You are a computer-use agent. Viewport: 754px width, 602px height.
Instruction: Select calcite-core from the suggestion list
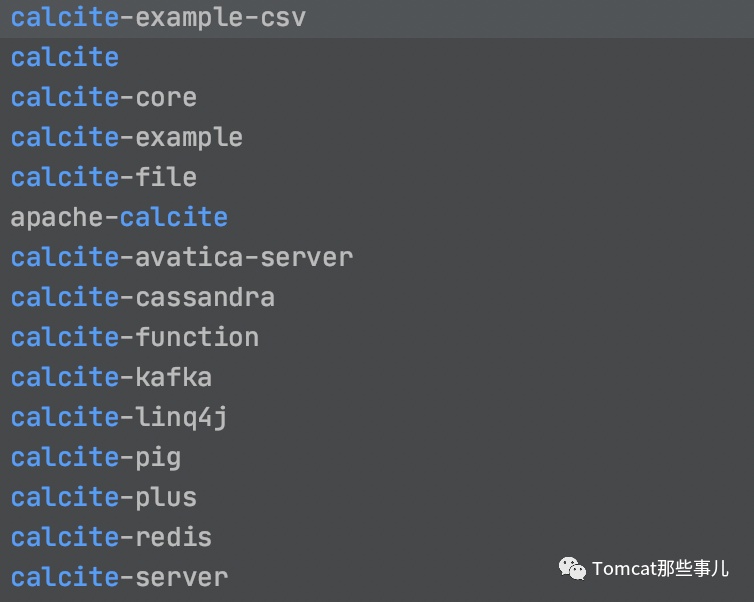point(104,98)
